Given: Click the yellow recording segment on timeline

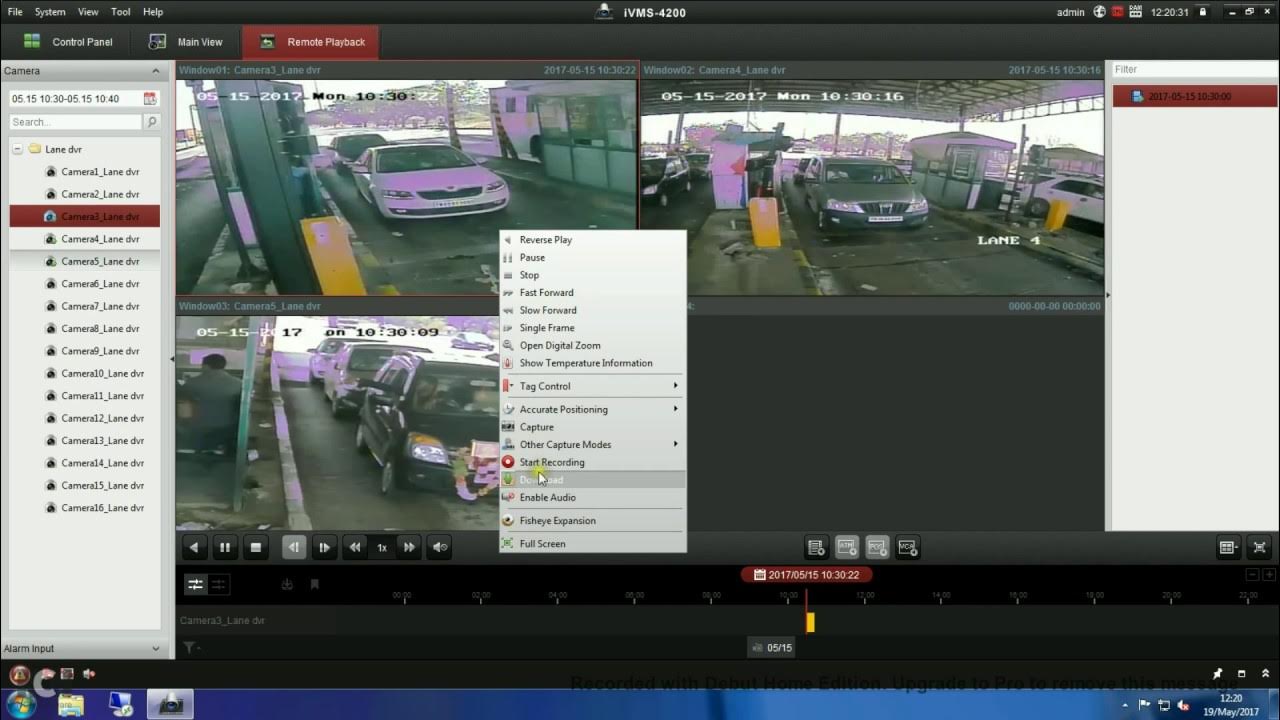Looking at the screenshot, I should [x=810, y=622].
